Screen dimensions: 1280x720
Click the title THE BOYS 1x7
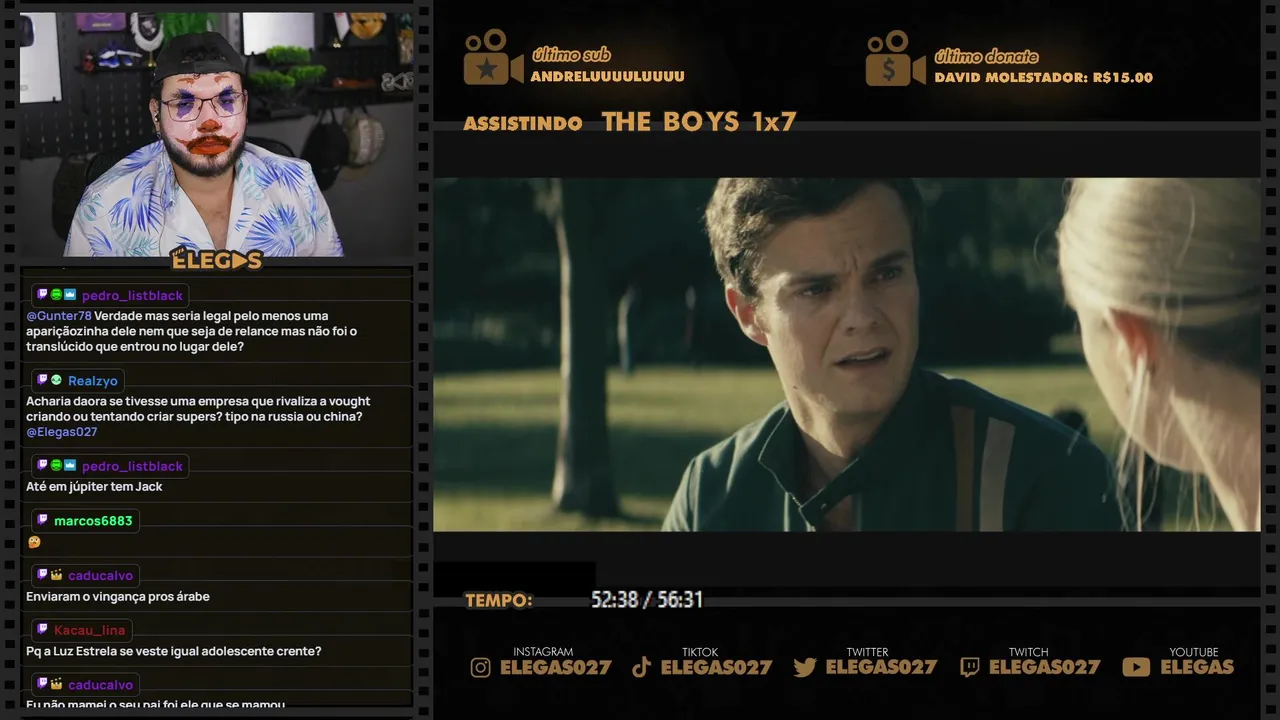[x=699, y=122]
